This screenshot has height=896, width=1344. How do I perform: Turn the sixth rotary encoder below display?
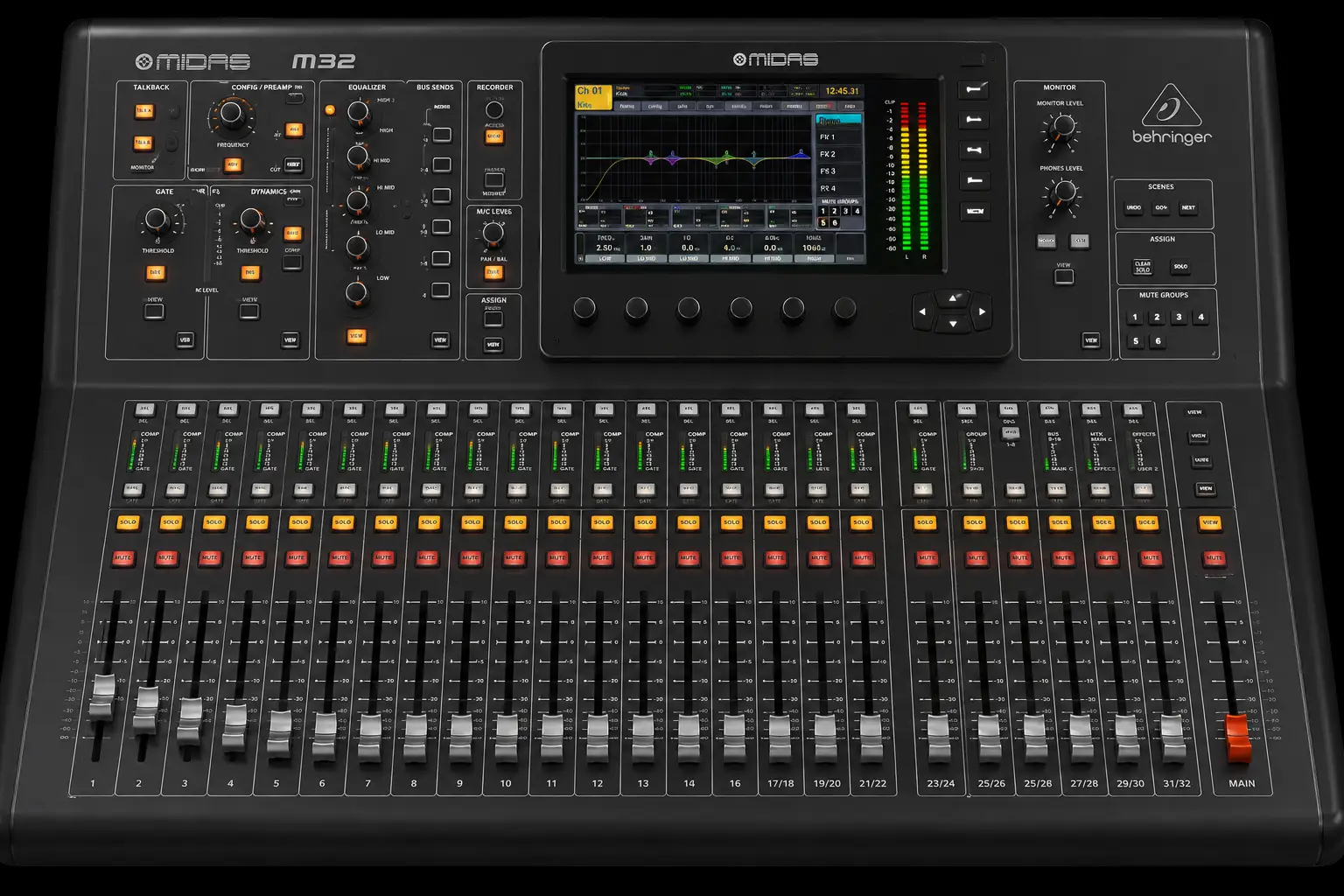pyautogui.click(x=844, y=309)
